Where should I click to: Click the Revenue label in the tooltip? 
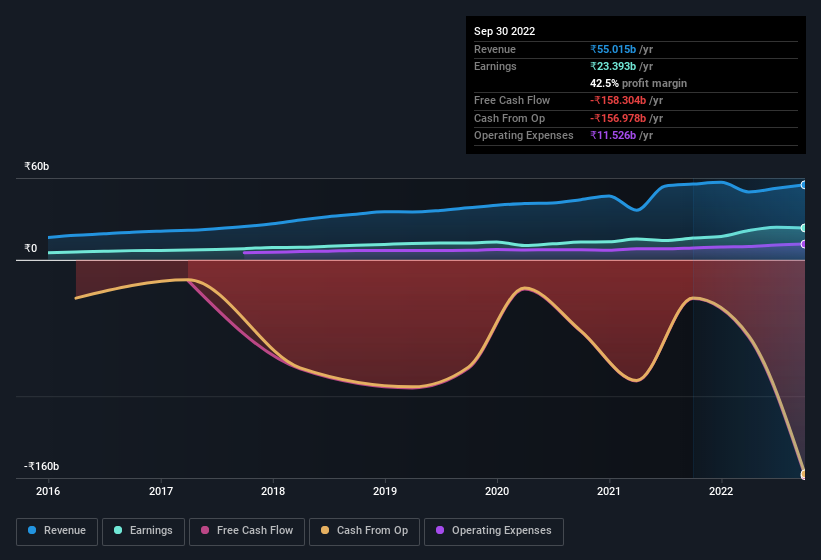tap(495, 49)
